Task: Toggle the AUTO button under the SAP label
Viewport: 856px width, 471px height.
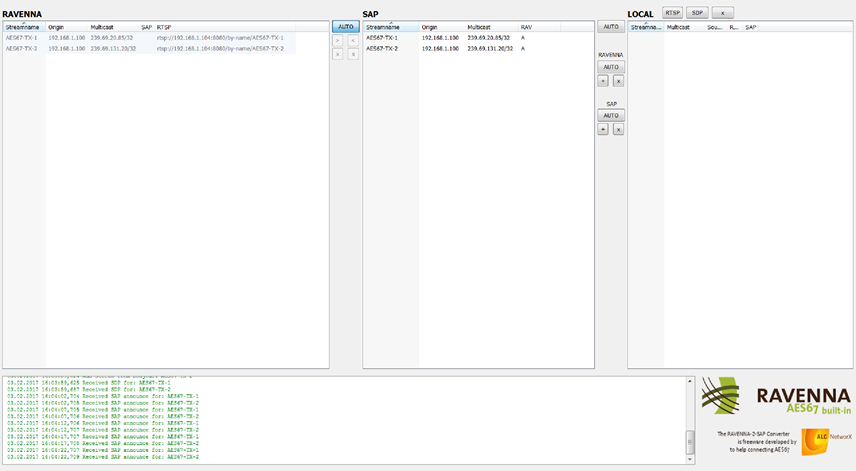Action: coord(611,116)
